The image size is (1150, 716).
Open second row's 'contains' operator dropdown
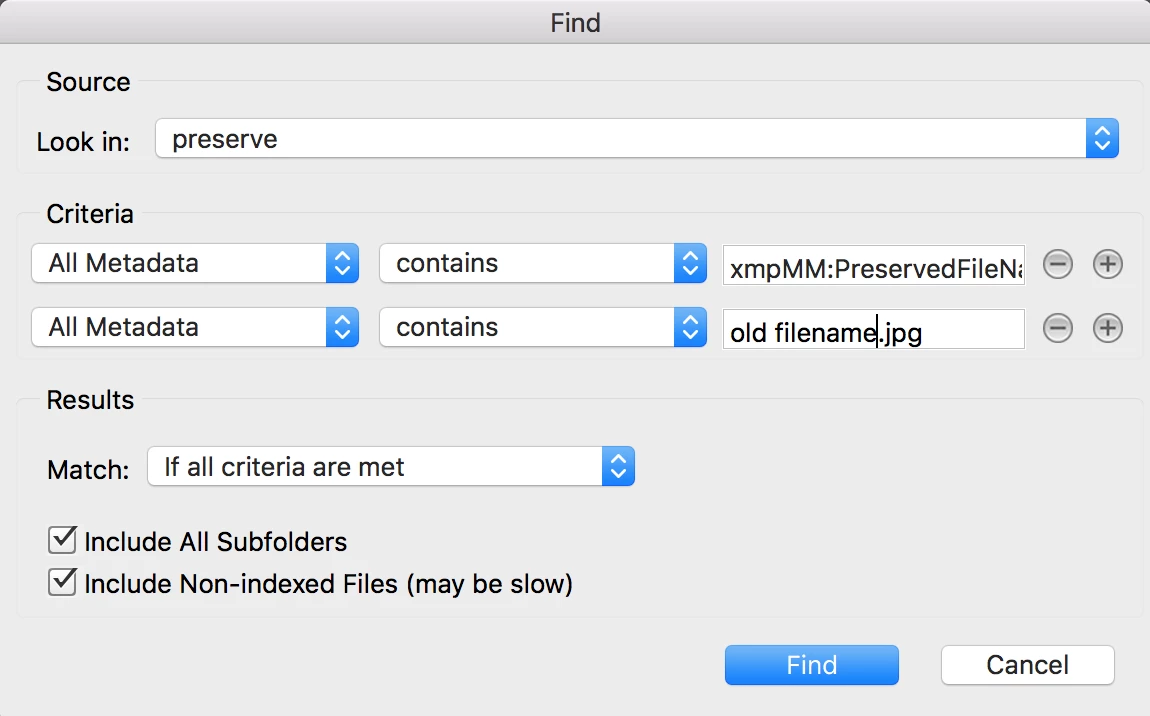[542, 328]
